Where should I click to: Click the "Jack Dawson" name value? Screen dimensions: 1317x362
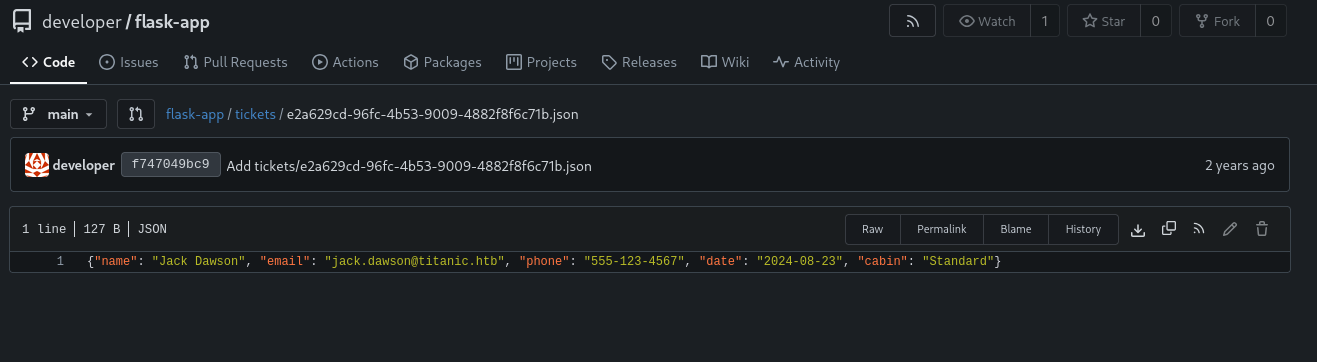point(199,262)
